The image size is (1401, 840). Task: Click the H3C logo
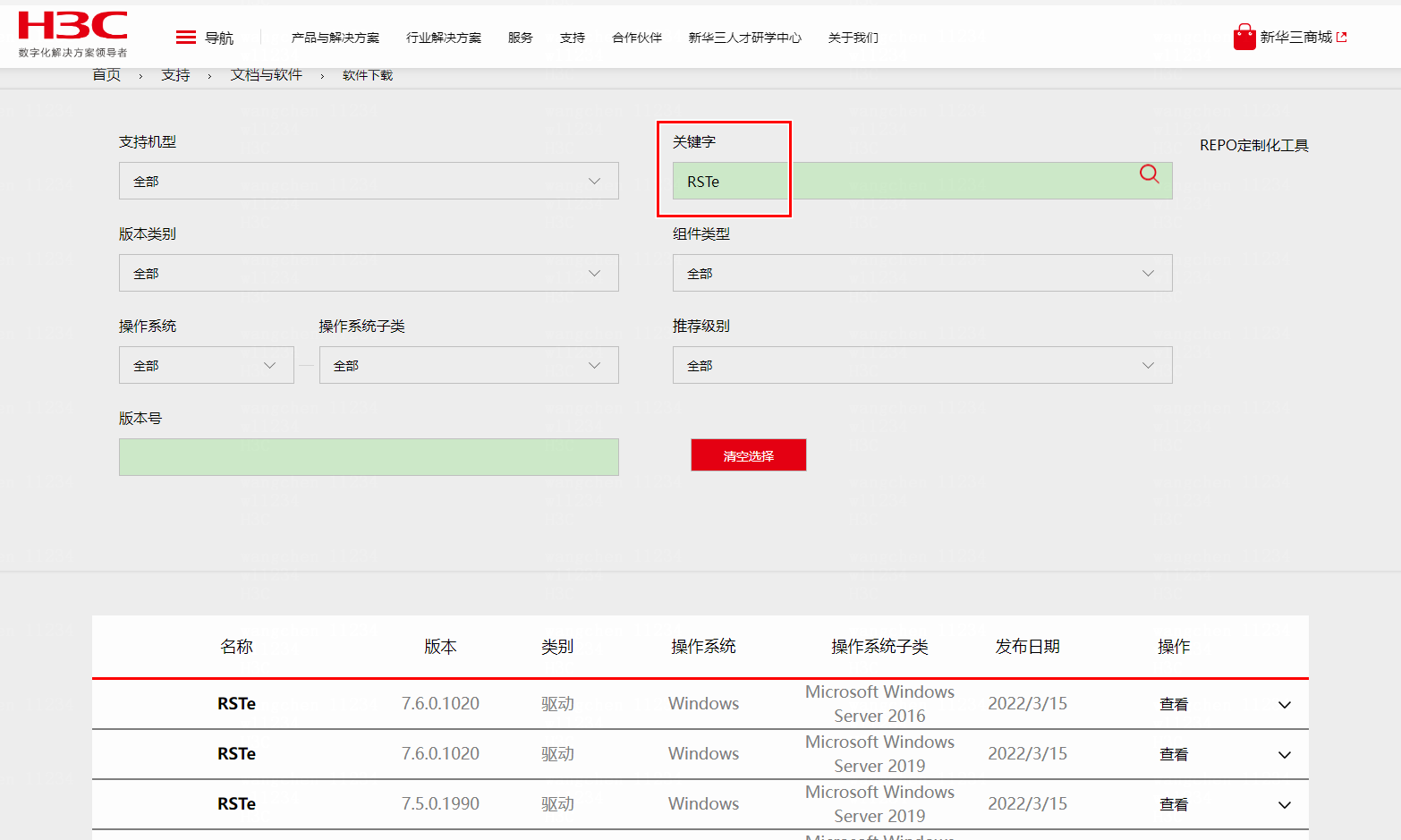(72, 34)
